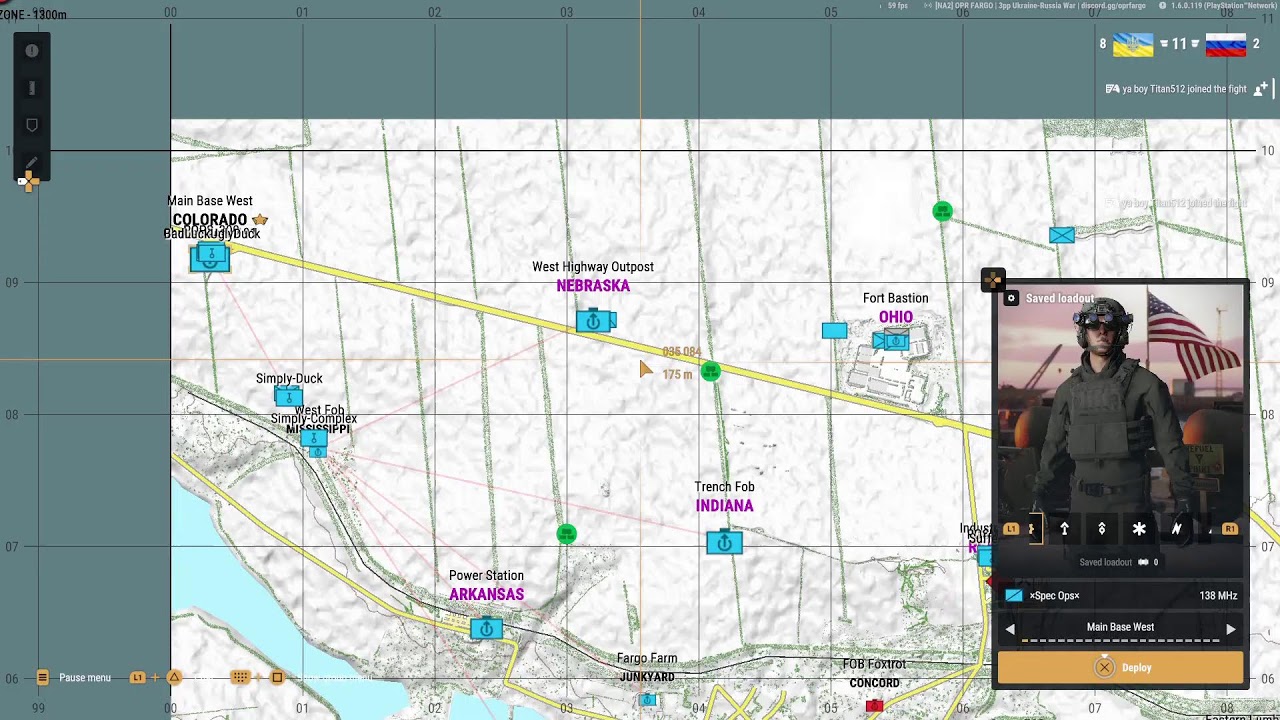
Task: Click the square button hint at bottom
Action: (277, 677)
